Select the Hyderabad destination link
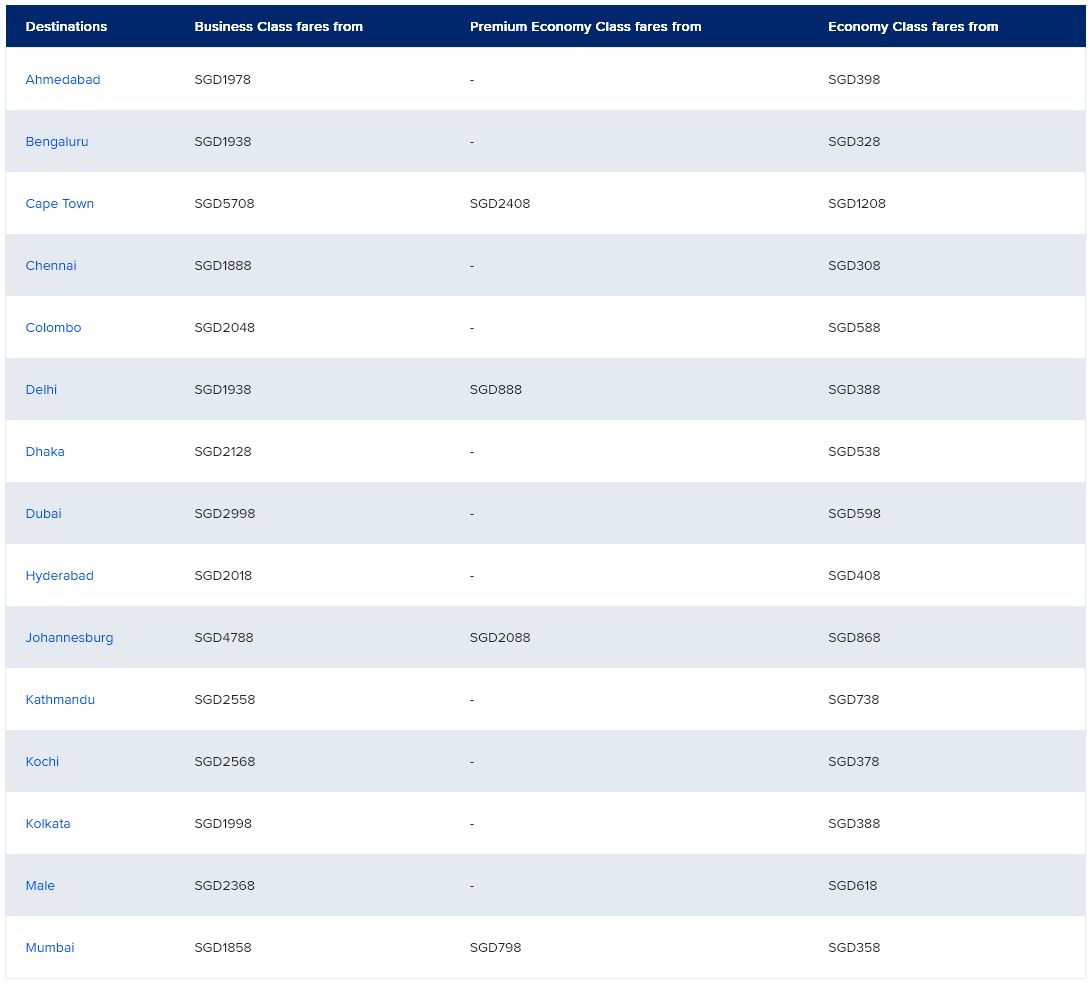 60,576
